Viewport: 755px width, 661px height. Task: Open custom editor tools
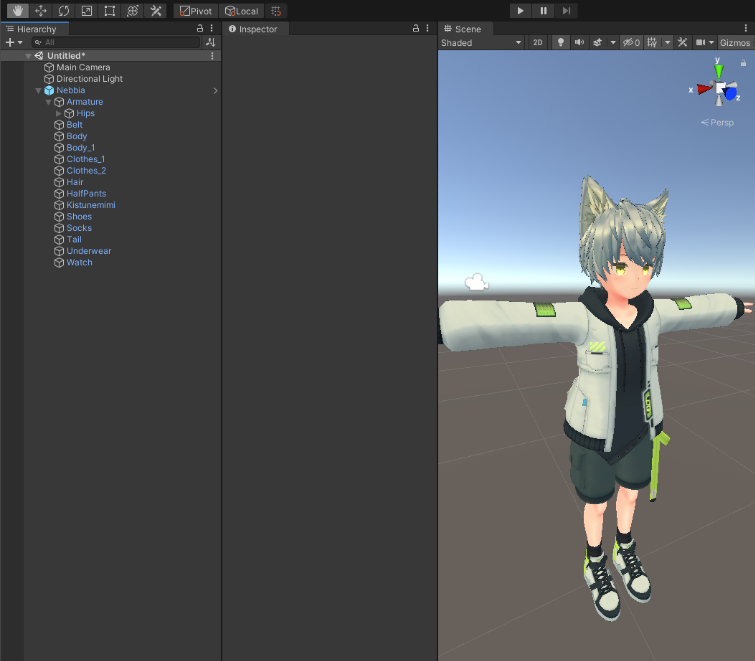pyautogui.click(x=156, y=11)
